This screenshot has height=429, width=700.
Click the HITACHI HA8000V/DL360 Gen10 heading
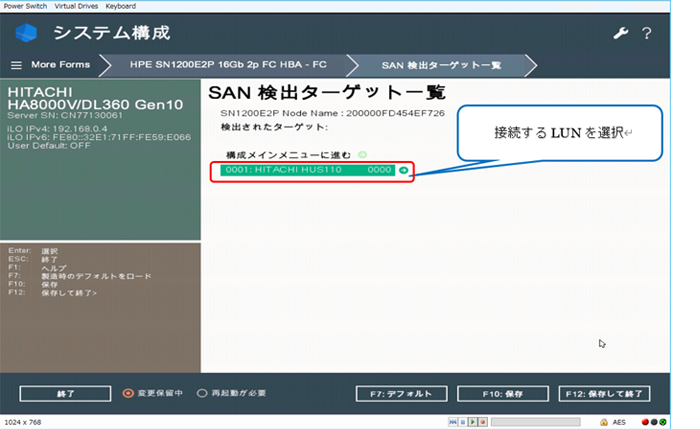(95, 98)
